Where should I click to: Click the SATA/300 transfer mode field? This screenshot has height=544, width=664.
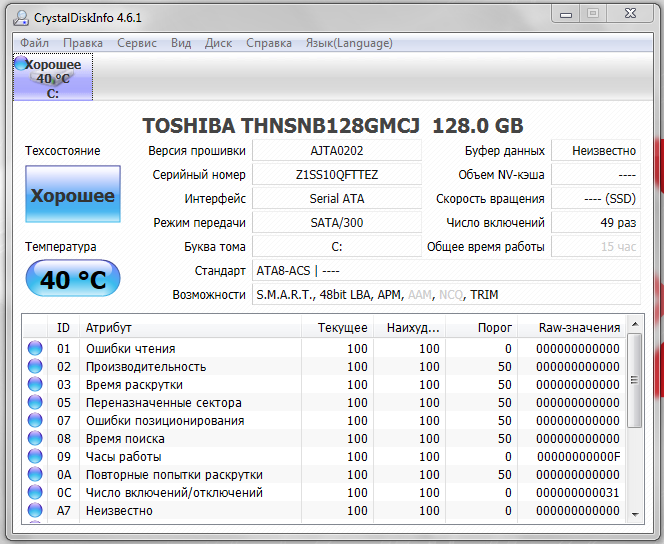pos(337,223)
